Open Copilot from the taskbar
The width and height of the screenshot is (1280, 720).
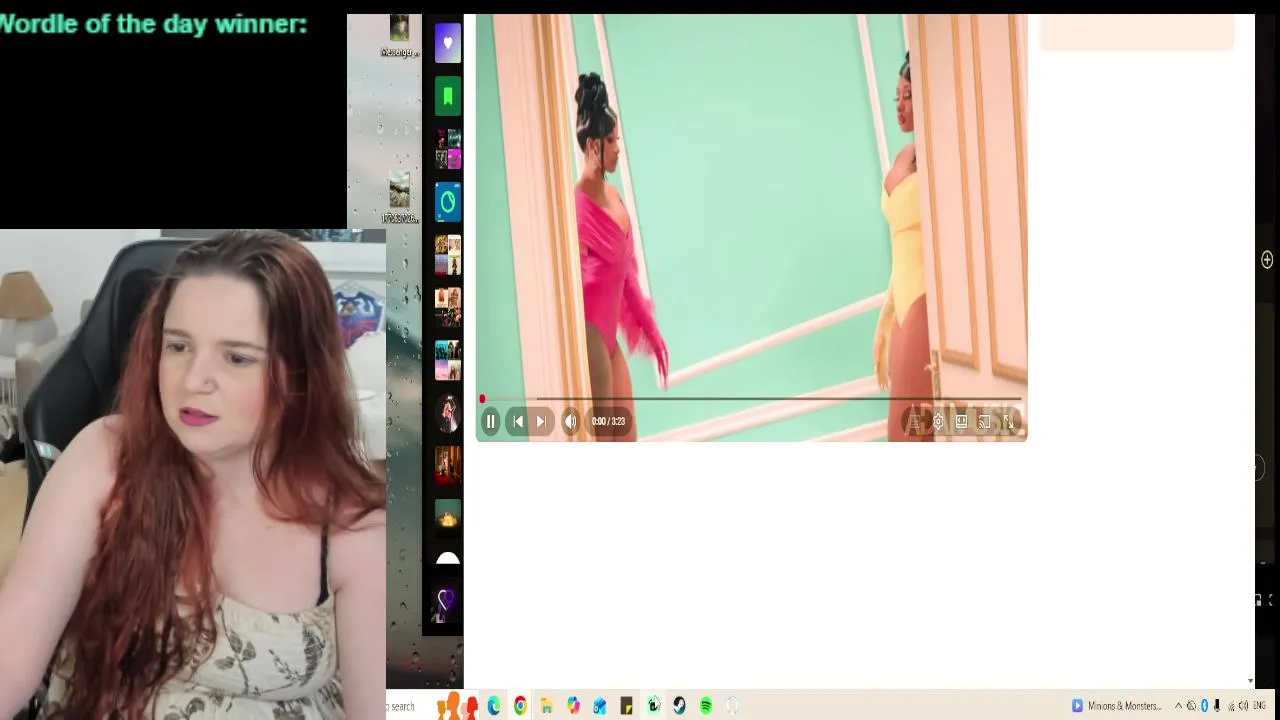point(573,707)
